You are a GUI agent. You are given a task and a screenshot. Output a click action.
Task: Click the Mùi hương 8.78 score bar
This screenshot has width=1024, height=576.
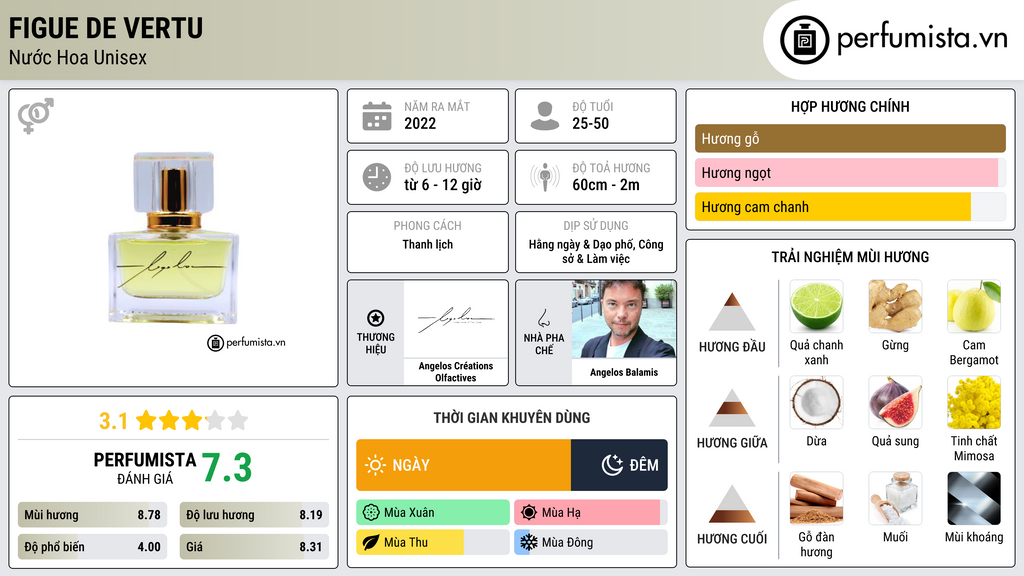tap(92, 515)
